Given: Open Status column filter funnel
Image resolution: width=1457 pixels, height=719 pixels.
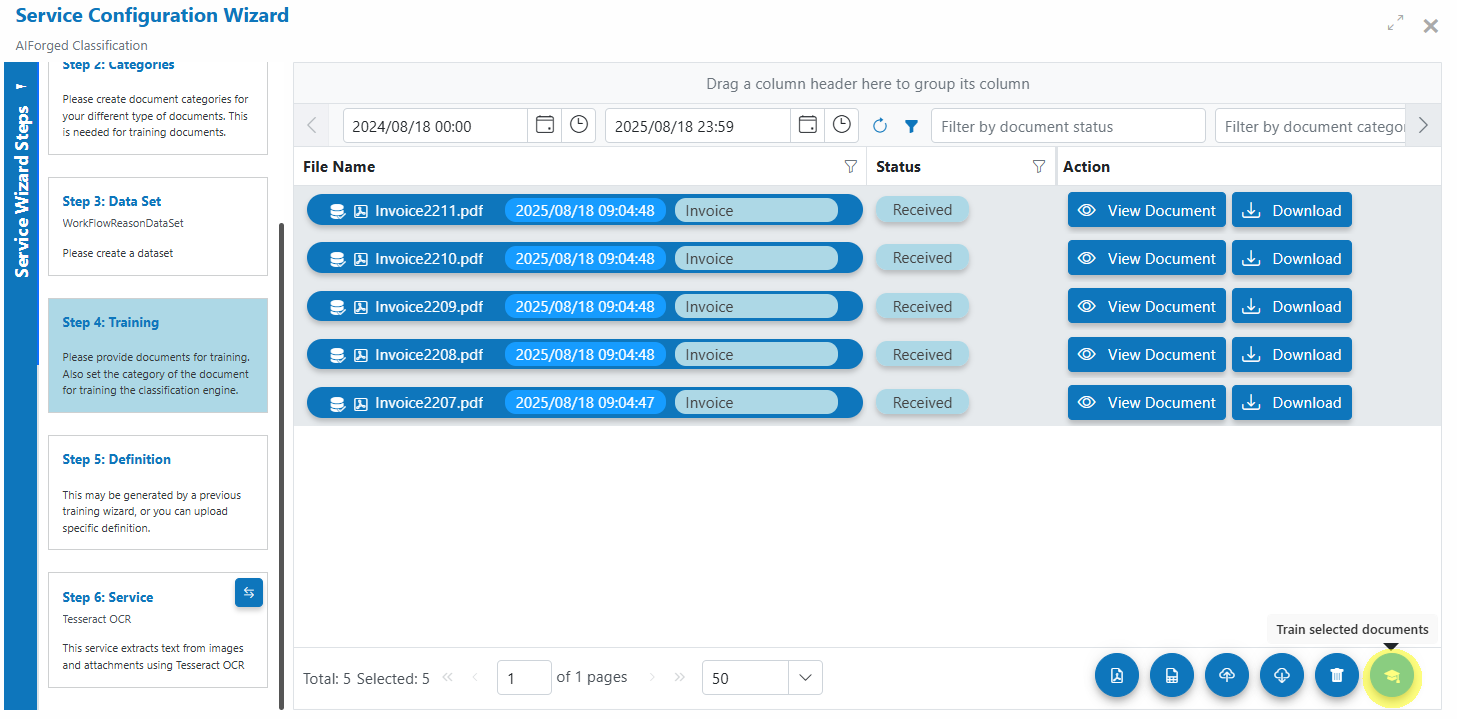Looking at the screenshot, I should (1039, 167).
